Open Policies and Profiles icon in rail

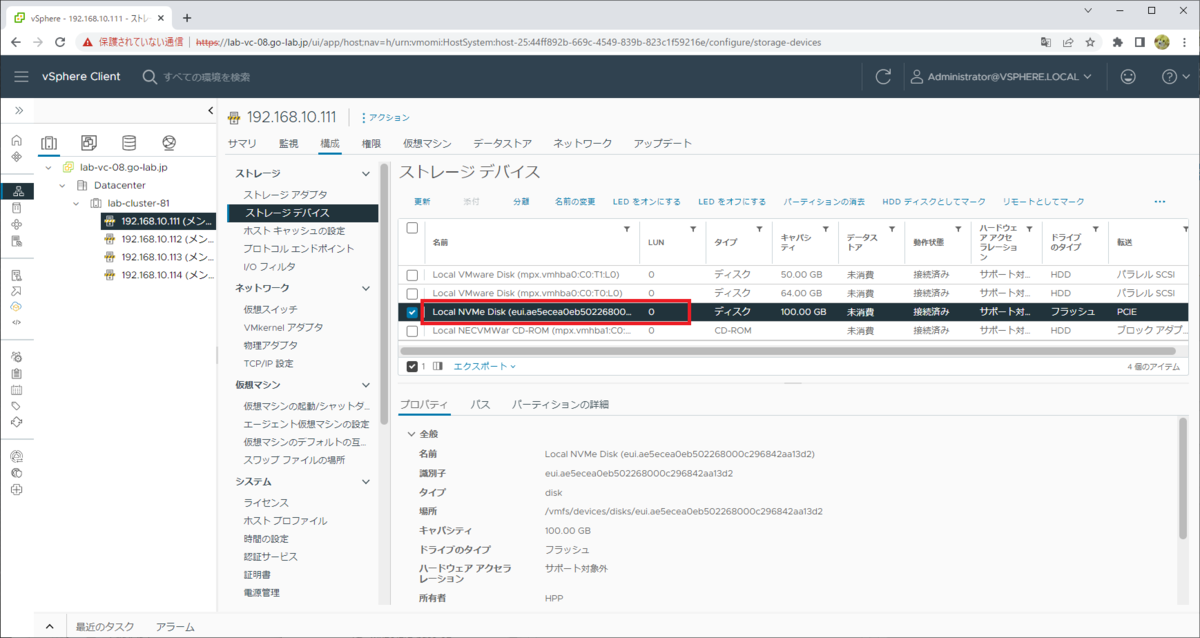tap(16, 274)
